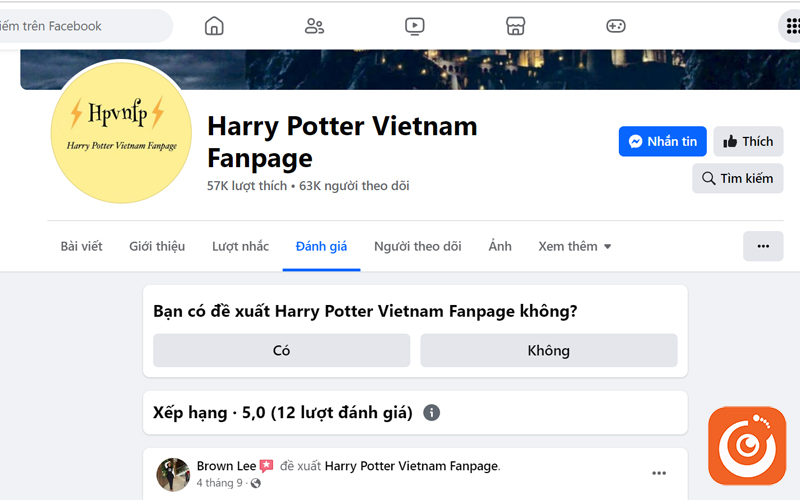Click Harry Potter Vietnam Fanpage link in review
This screenshot has height=500, width=800.
[x=412, y=466]
